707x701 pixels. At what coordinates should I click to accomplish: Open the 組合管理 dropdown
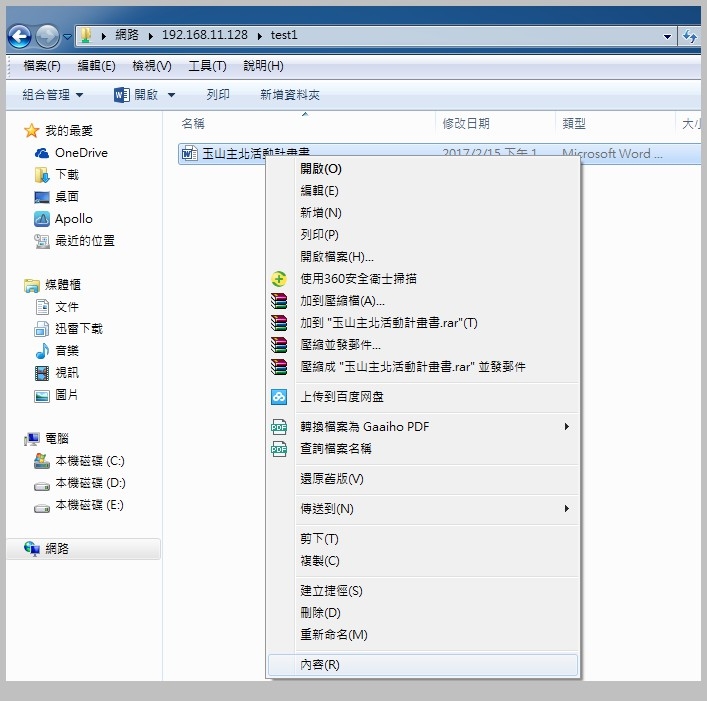(52, 95)
